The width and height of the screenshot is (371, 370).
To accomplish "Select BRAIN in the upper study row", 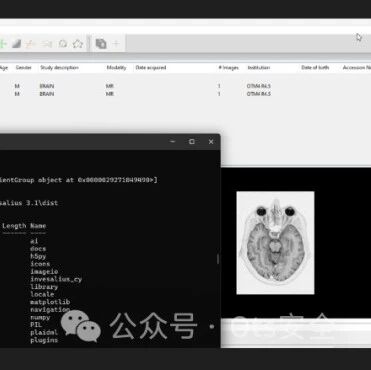I will coord(47,86).
